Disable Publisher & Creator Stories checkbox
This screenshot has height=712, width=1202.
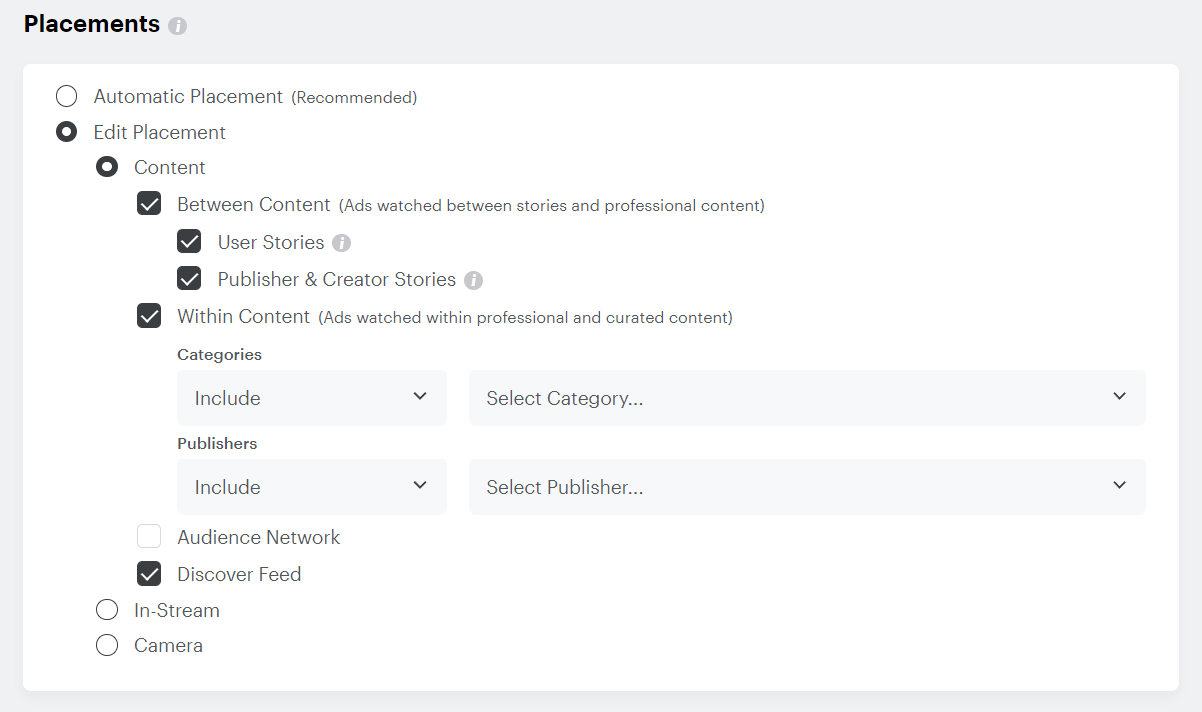(189, 279)
